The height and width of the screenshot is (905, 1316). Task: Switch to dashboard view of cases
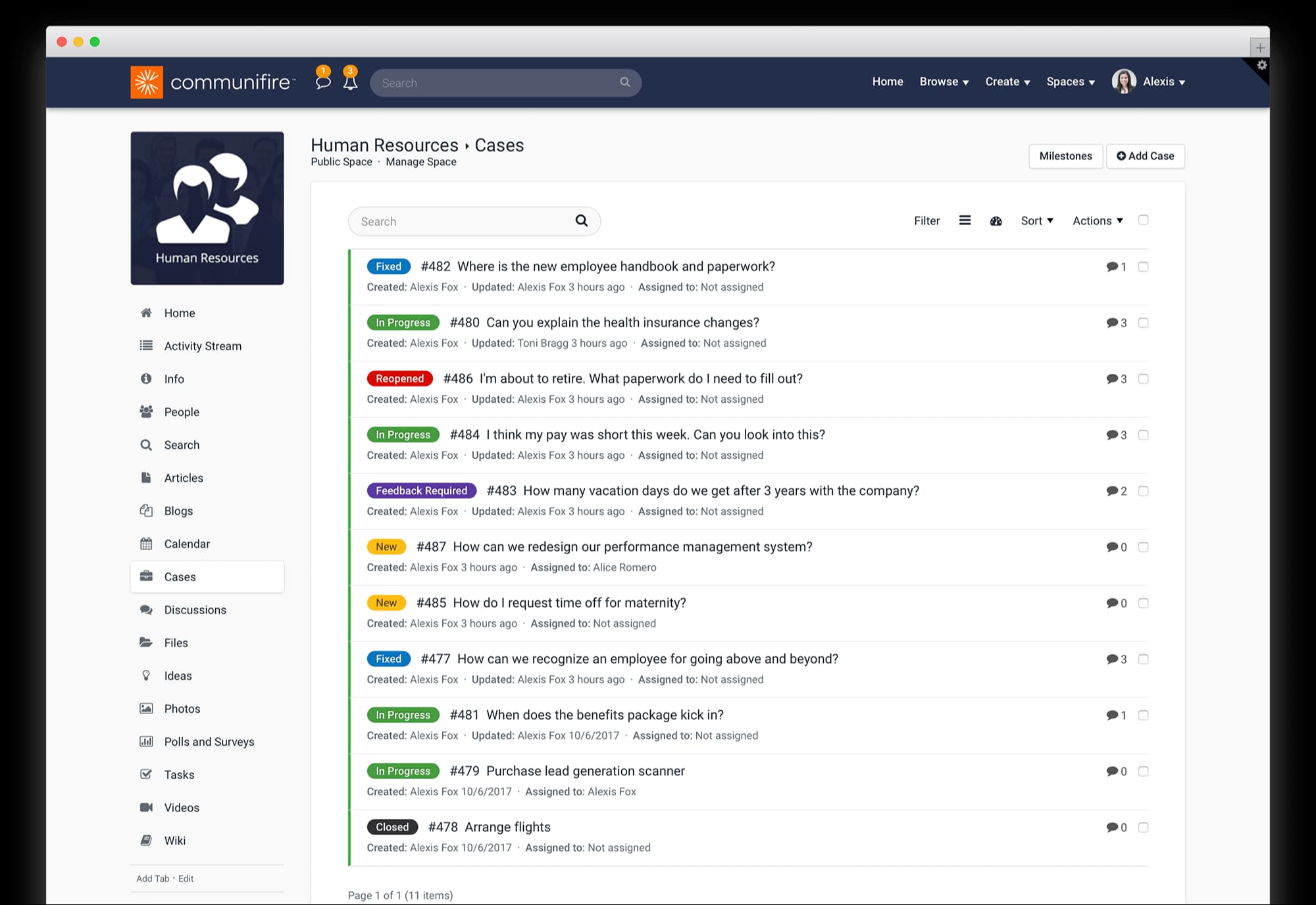(x=996, y=220)
